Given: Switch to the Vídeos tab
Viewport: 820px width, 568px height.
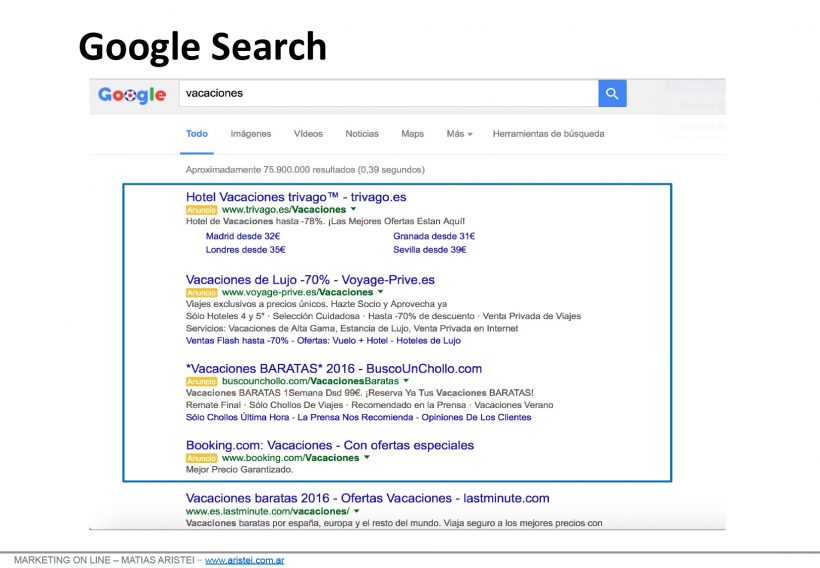Looking at the screenshot, I should coord(308,134).
